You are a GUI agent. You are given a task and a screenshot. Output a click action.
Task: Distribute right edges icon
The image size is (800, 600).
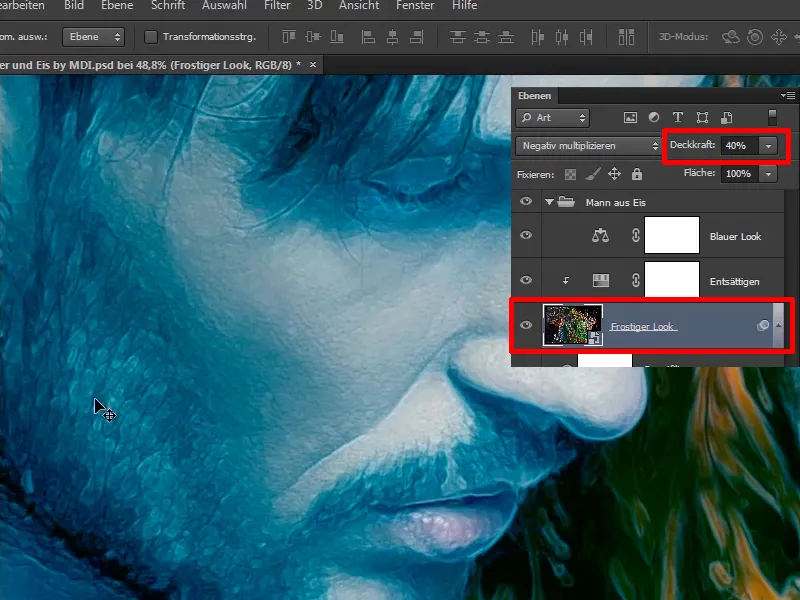tap(586, 37)
